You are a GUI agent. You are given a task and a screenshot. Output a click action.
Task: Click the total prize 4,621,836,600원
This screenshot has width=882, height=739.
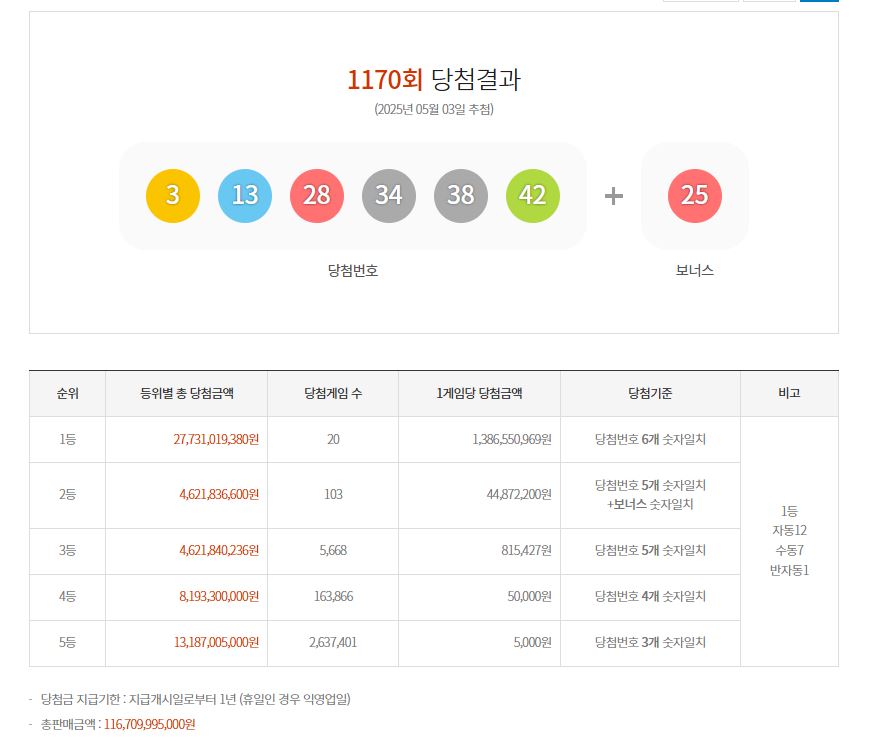(219, 494)
